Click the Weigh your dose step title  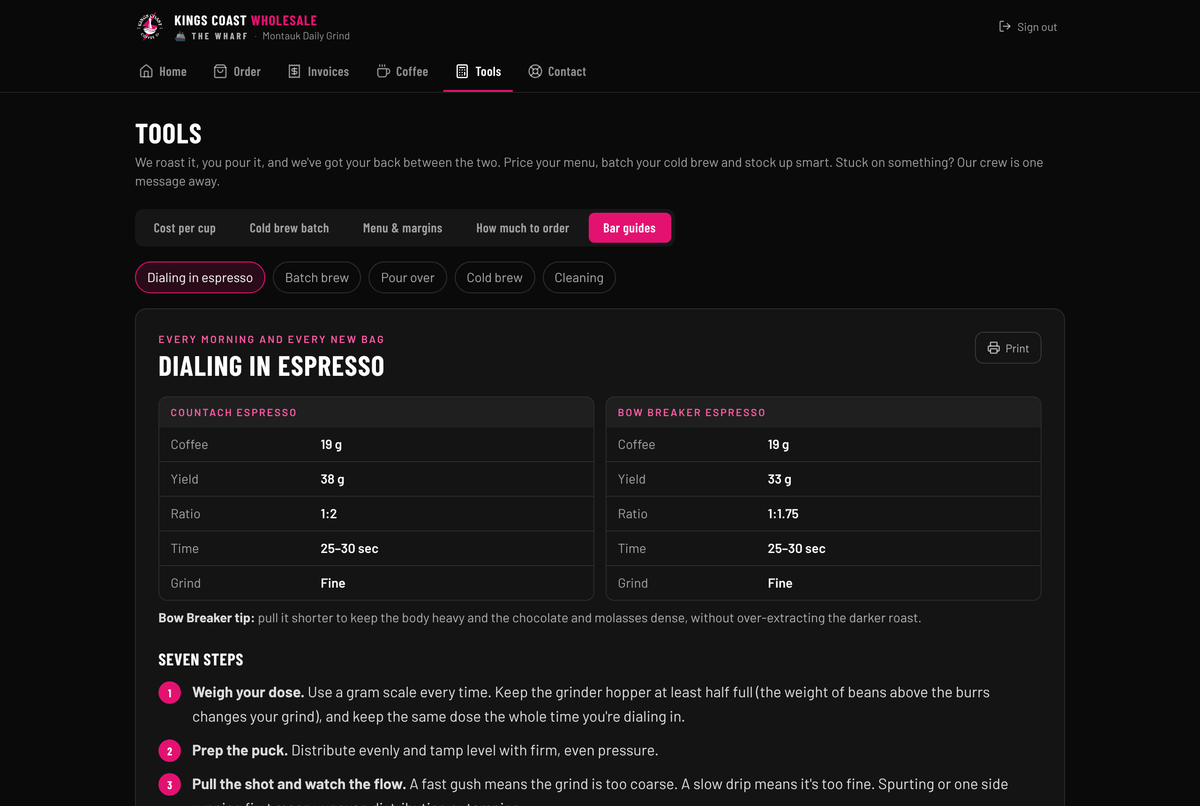(248, 692)
